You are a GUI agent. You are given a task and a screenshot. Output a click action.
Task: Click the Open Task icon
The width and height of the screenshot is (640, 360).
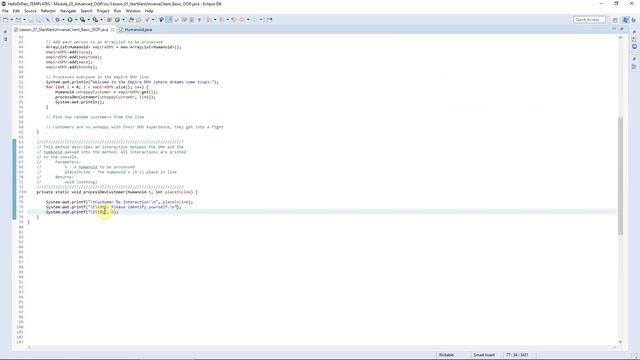coord(139,20)
